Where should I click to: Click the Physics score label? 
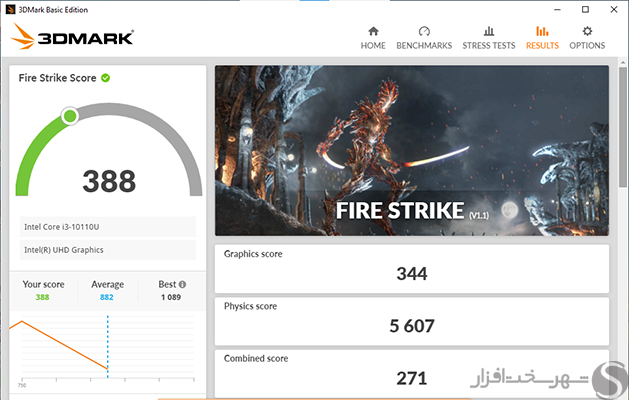click(250, 306)
